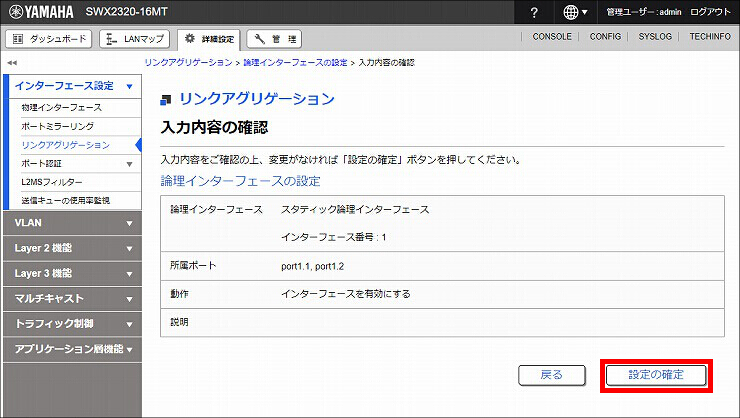Click the 管理ユーザー : admin label

tap(644, 12)
